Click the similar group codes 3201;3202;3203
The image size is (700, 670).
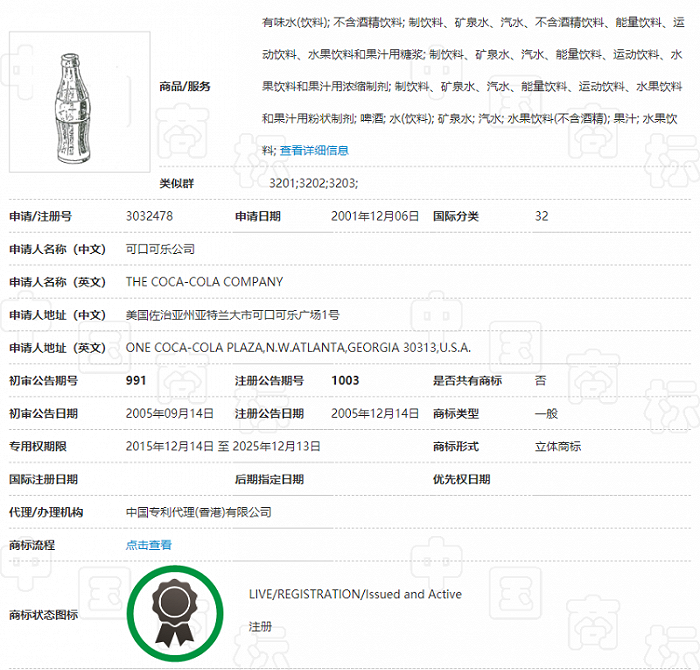313,184
